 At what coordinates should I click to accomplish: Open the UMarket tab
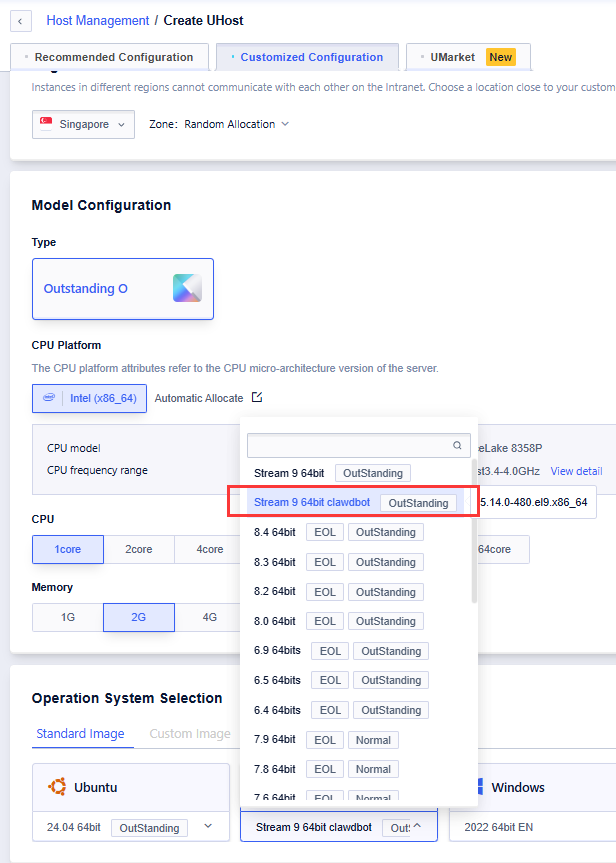[x=468, y=57]
